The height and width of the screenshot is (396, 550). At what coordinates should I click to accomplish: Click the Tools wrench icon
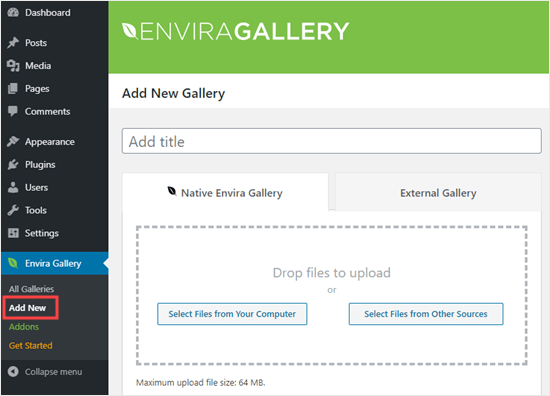pos(13,210)
